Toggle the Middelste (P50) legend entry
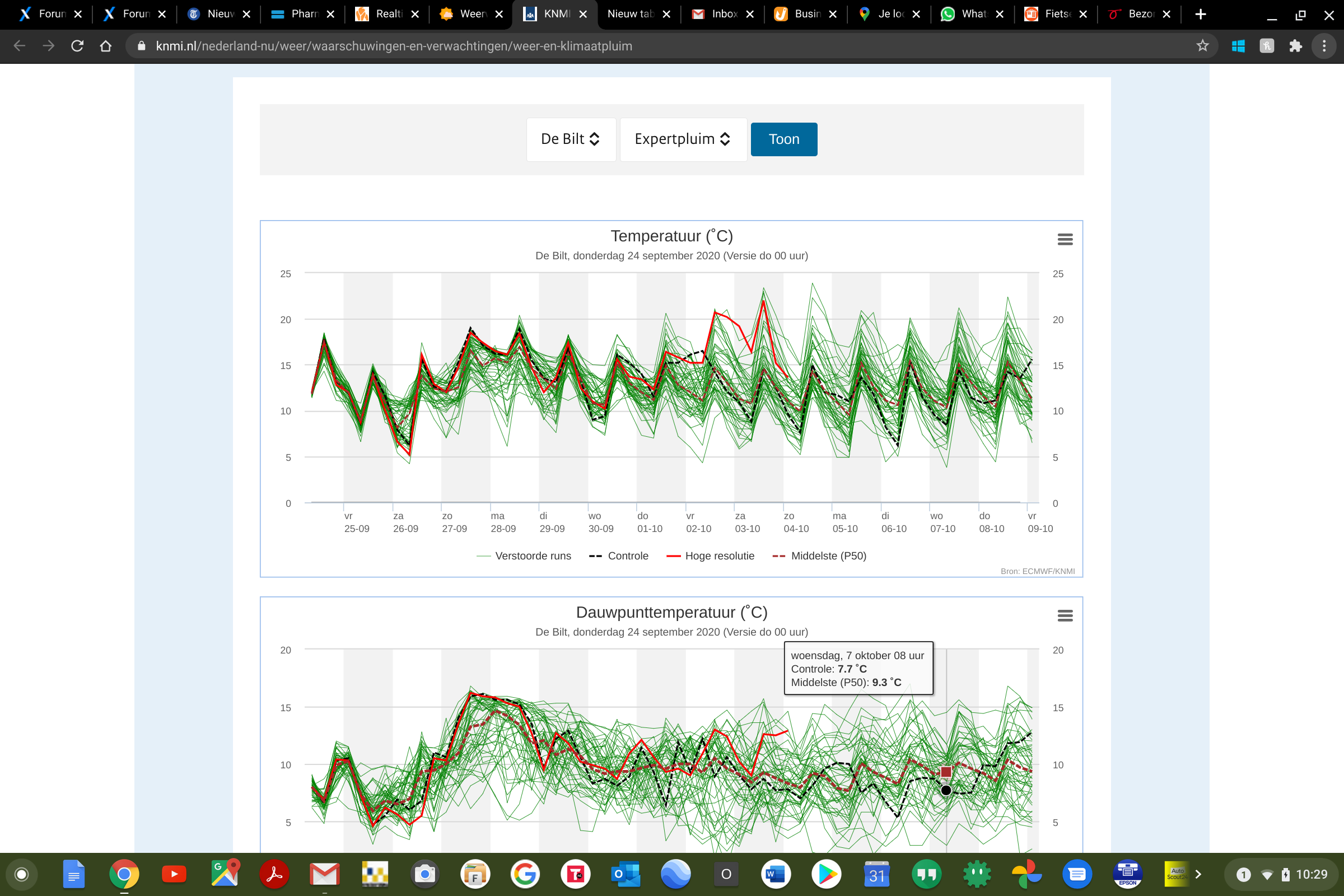 point(819,556)
